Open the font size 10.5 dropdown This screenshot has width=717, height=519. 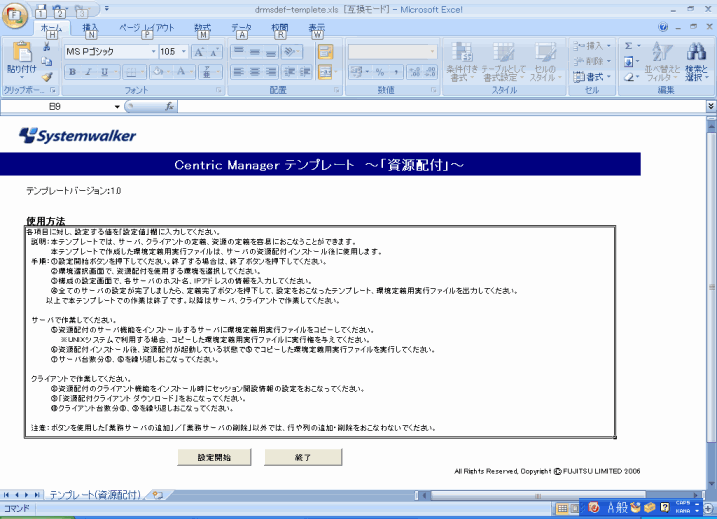coord(184,52)
